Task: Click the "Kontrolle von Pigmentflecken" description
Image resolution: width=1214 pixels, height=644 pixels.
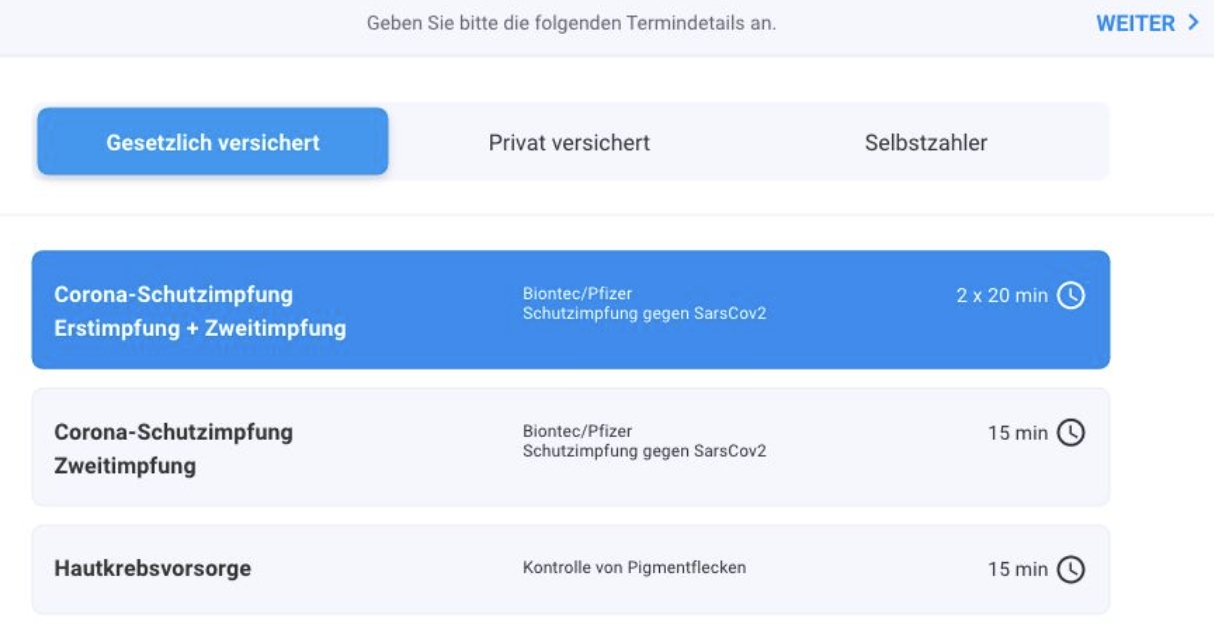Action: (x=634, y=568)
